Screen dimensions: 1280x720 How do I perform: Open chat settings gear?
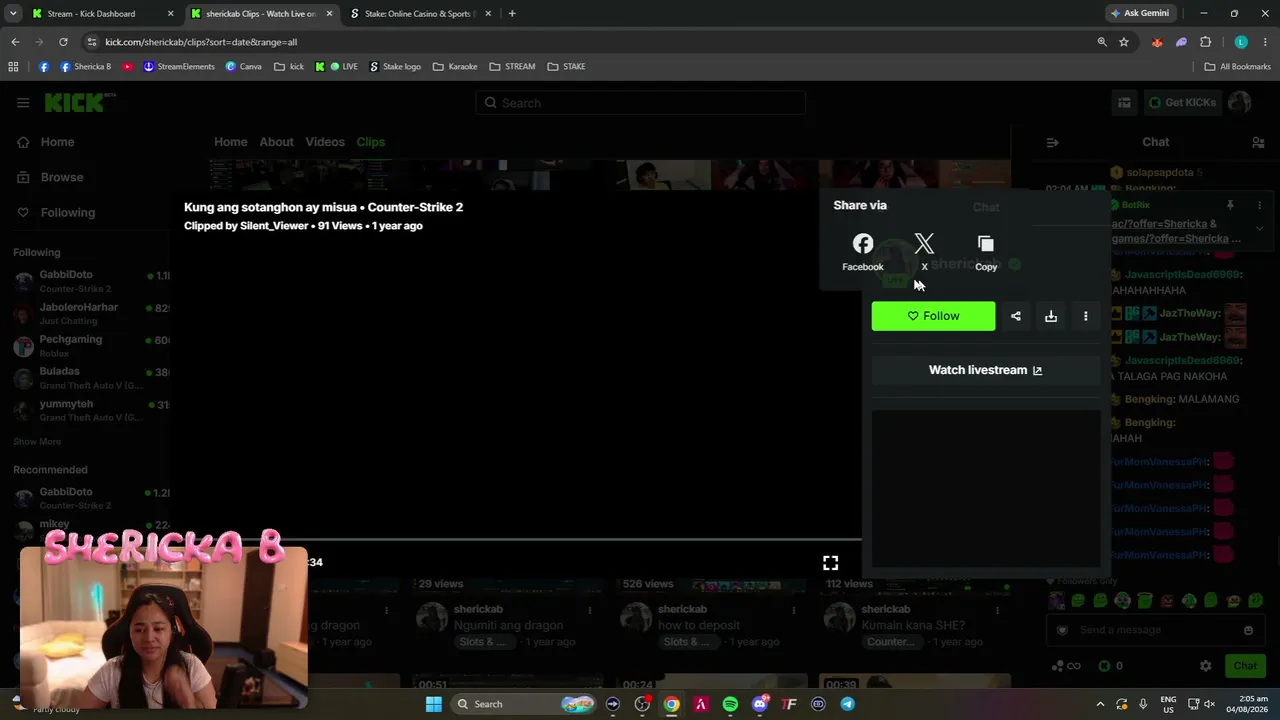tap(1206, 666)
